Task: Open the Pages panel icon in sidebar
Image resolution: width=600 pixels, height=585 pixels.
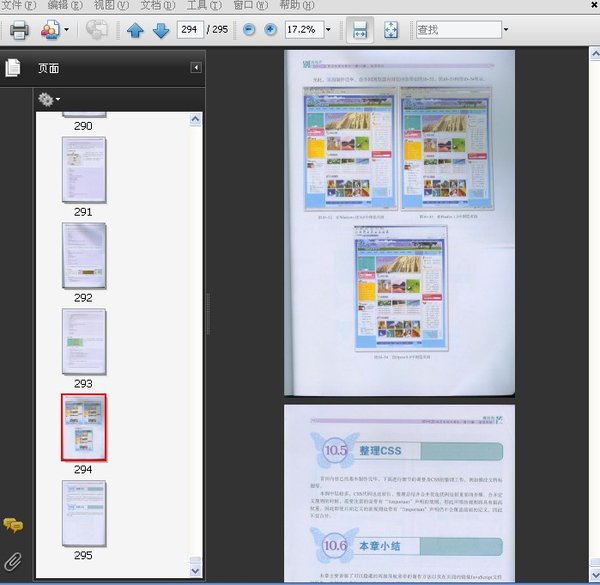Action: (x=13, y=68)
